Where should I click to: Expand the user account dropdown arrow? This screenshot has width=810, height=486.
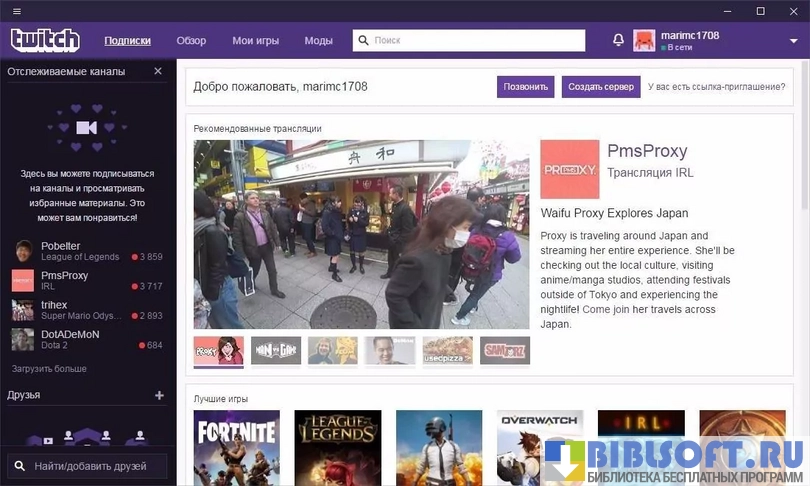tap(793, 41)
